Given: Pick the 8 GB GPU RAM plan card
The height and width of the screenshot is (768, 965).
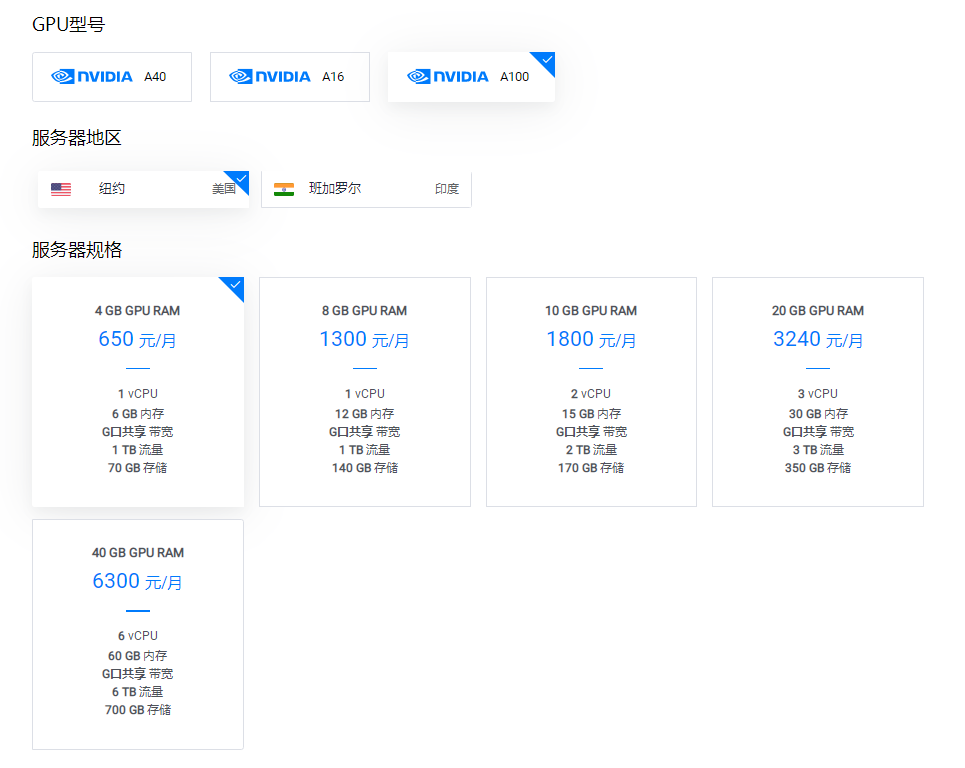Looking at the screenshot, I should [x=365, y=392].
